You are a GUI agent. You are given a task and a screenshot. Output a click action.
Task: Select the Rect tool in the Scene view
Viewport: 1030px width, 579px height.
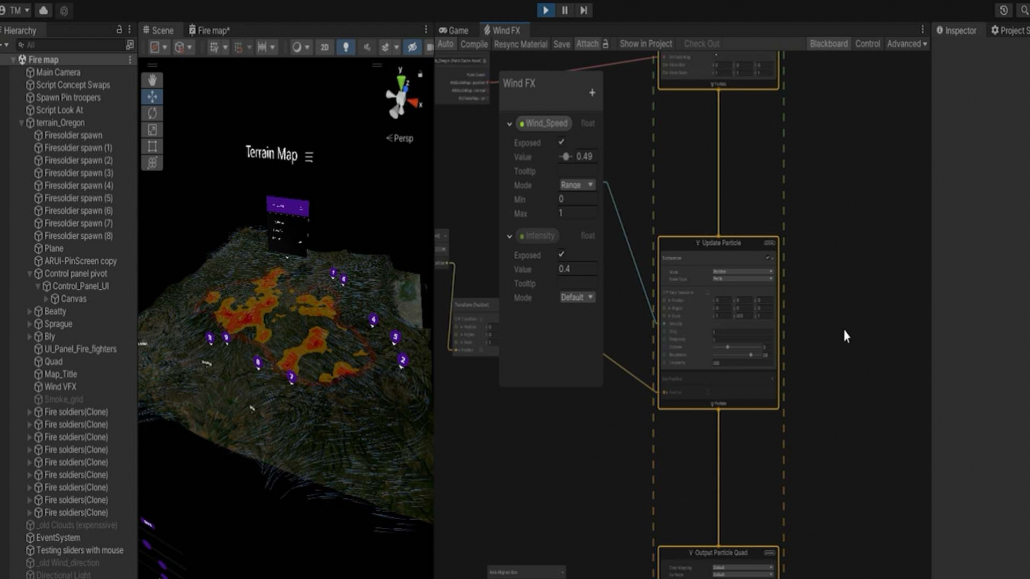pyautogui.click(x=152, y=146)
